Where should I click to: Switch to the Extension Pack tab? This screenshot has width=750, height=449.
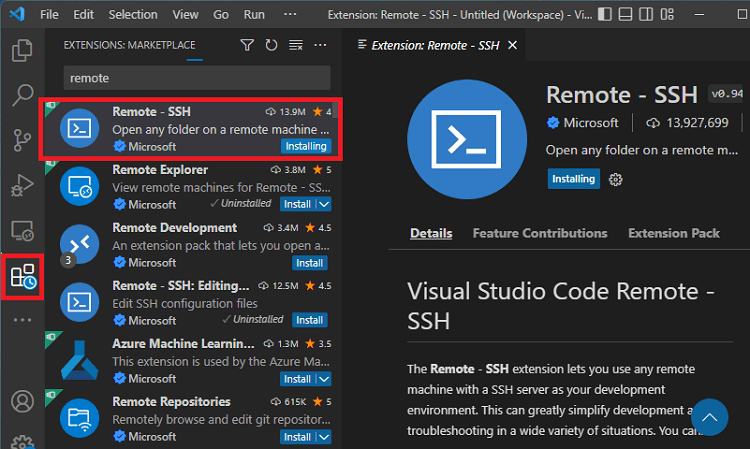point(673,233)
